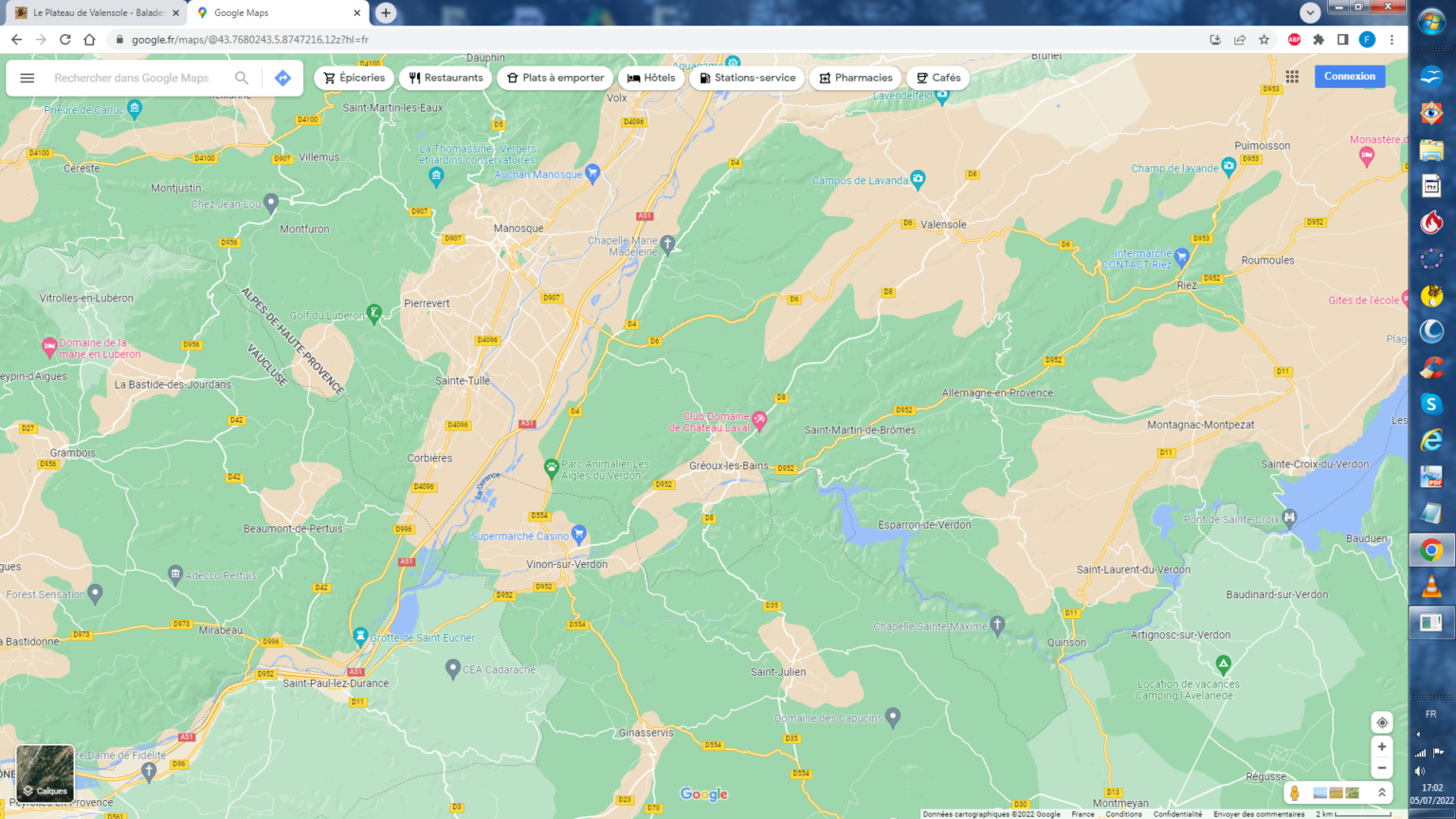
Task: Click the install app icon in address bar
Action: pyautogui.click(x=1215, y=40)
